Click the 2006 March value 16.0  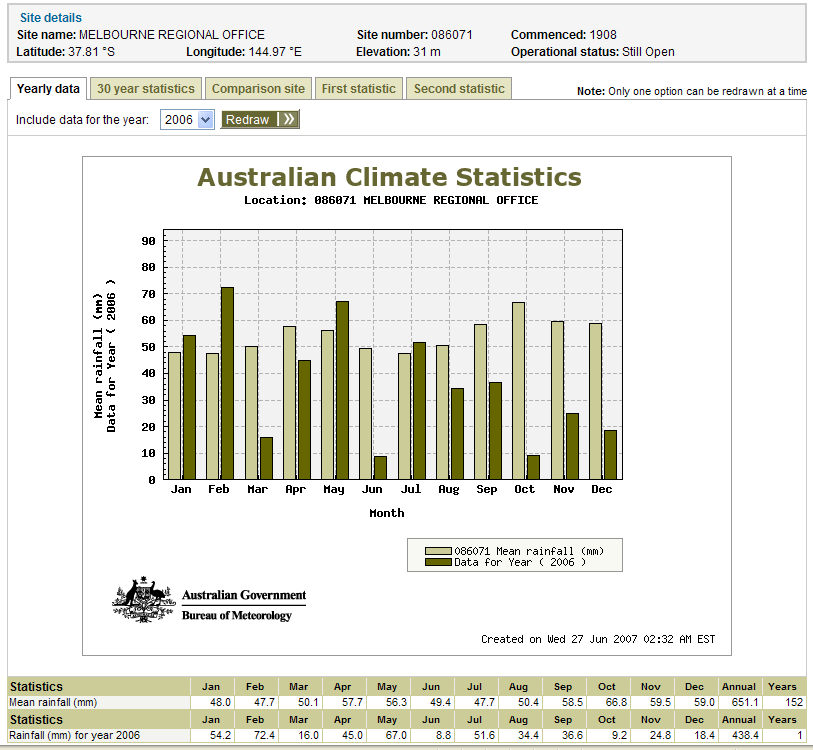pyautogui.click(x=308, y=735)
